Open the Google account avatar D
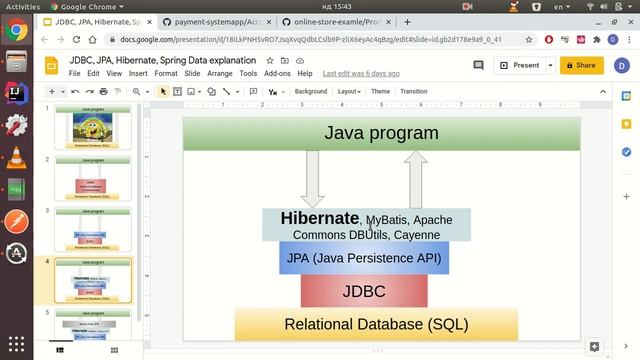 [x=622, y=65]
